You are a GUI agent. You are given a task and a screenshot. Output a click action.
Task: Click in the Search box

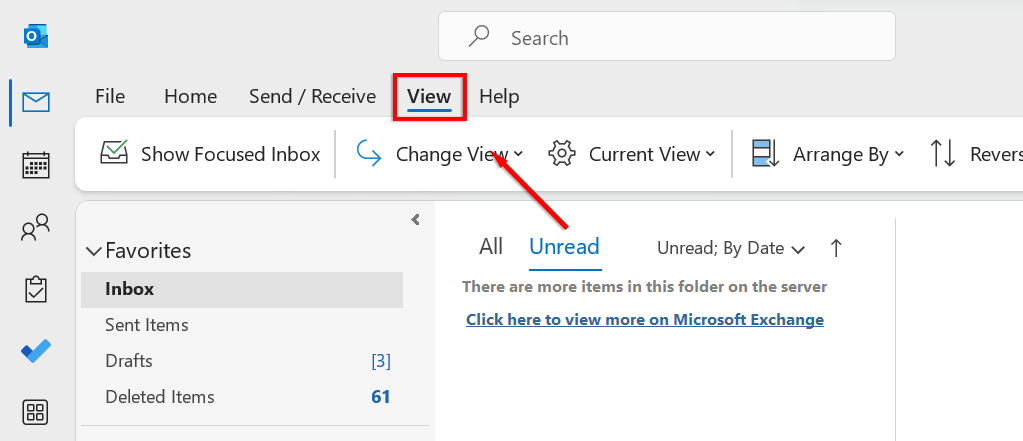click(x=680, y=38)
